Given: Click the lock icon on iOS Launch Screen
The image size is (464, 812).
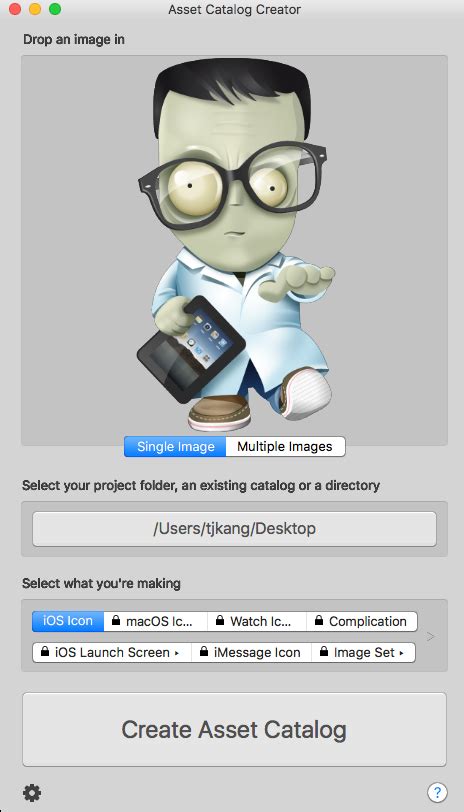Looking at the screenshot, I should click(45, 652).
